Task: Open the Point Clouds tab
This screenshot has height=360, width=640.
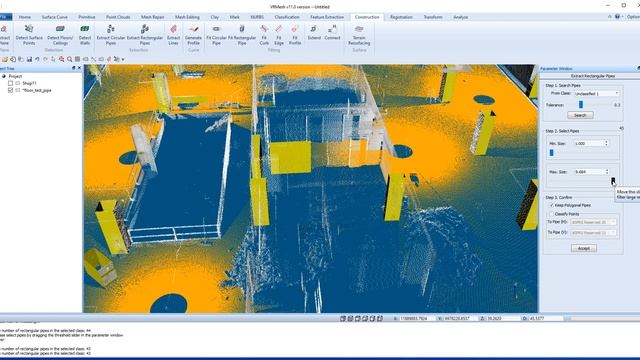Action: 118,17
